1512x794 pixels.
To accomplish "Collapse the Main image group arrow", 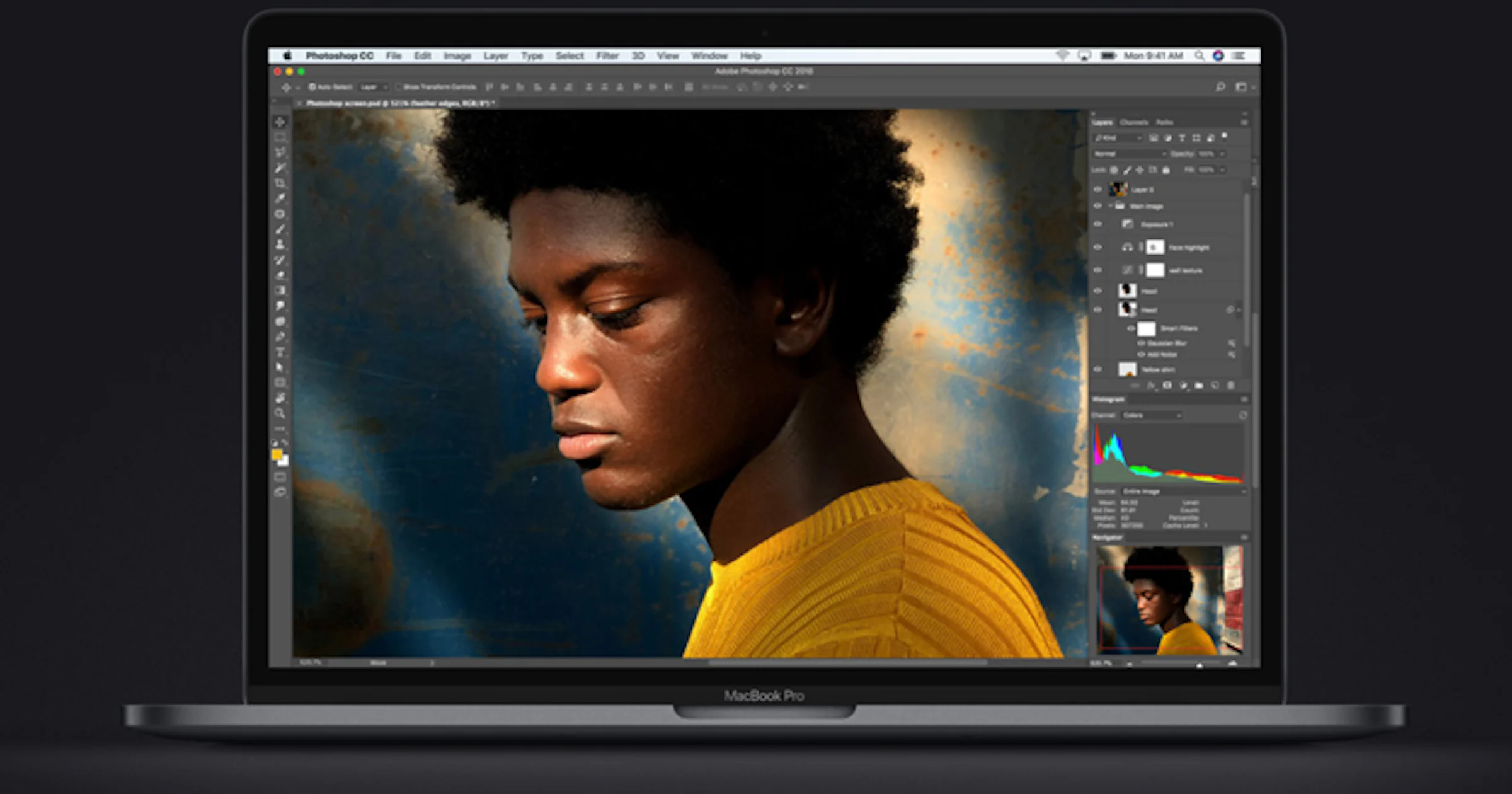I will 1110,206.
